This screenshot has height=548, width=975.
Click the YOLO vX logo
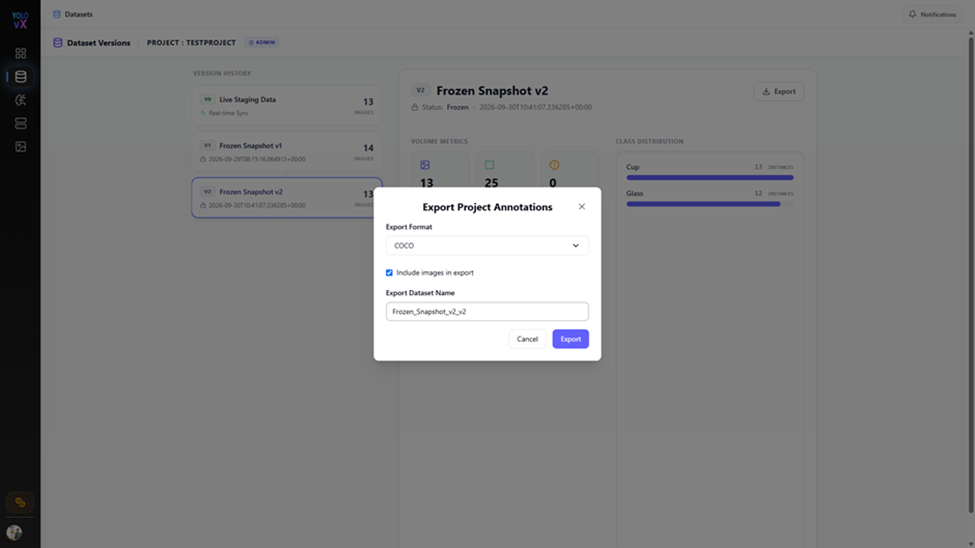click(20, 20)
